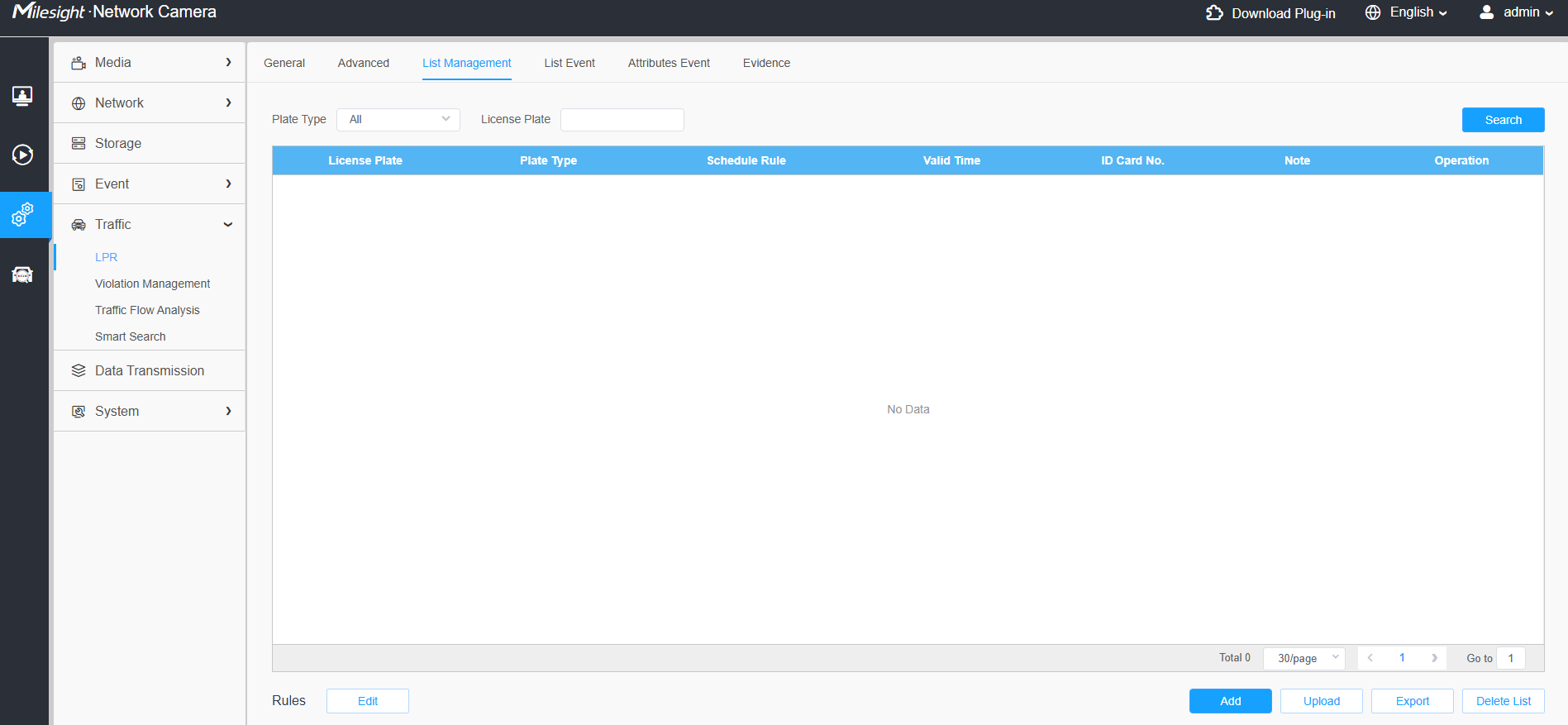
Task: Open the vehicle icon in left rail
Action: coord(22,274)
